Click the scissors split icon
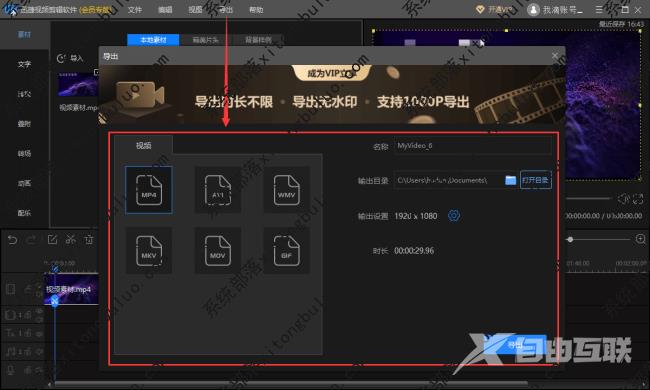650x390 pixels. point(70,240)
